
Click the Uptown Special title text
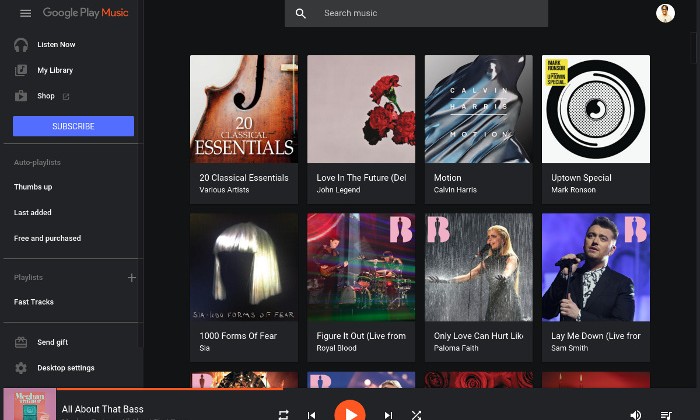tap(581, 178)
